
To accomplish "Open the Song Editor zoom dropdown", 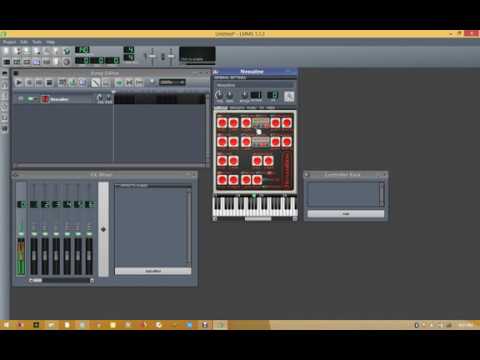I will click(x=172, y=82).
